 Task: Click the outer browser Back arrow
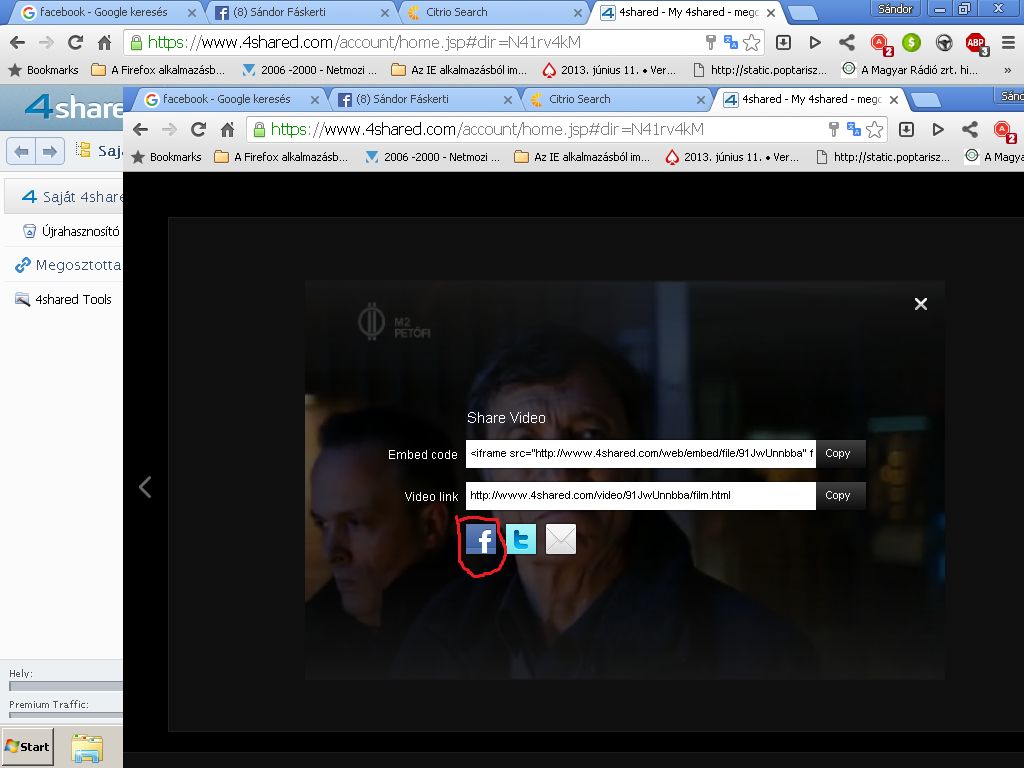tap(18, 42)
